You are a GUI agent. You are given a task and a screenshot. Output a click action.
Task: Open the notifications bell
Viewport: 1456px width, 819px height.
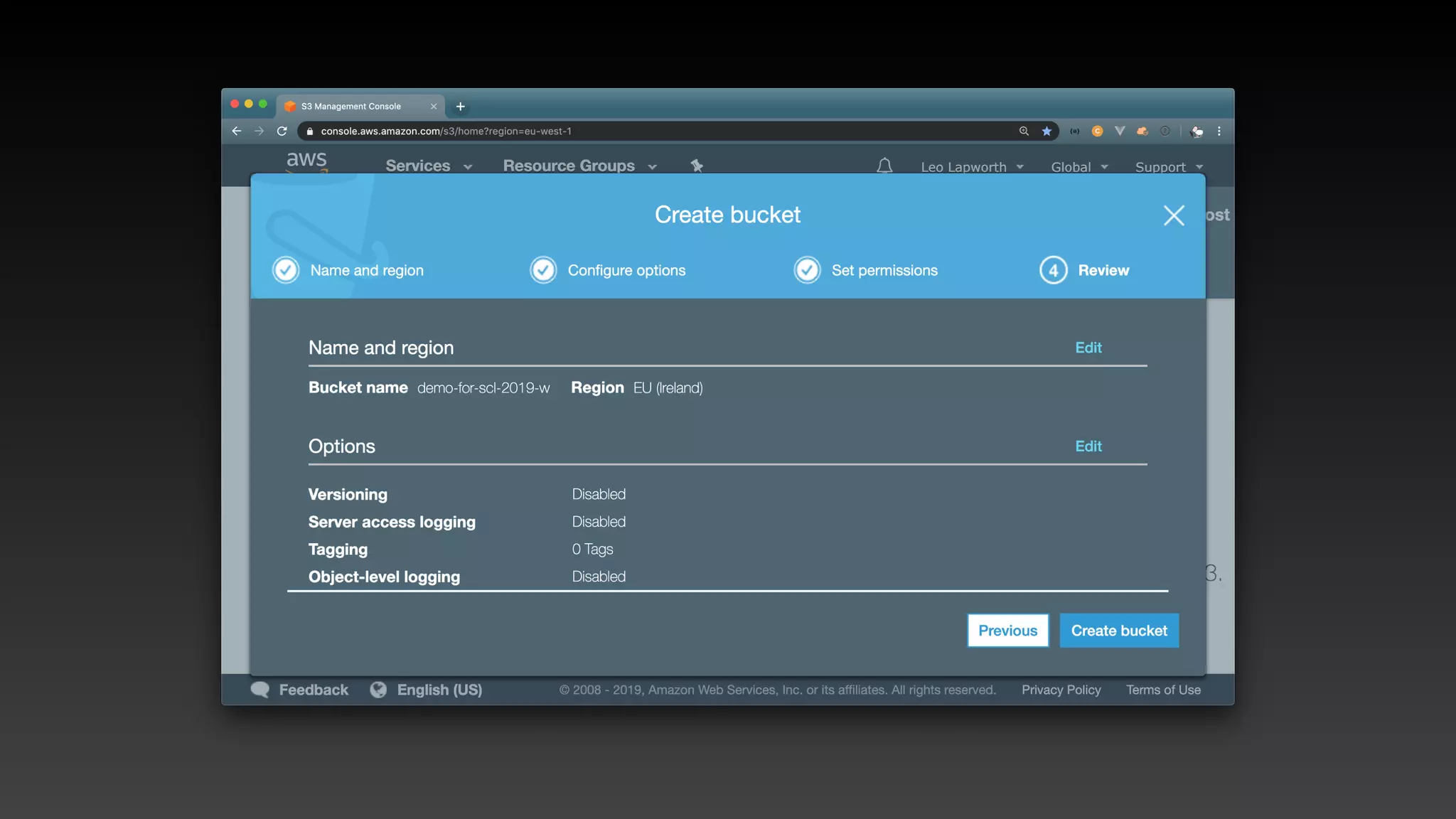[x=884, y=166]
